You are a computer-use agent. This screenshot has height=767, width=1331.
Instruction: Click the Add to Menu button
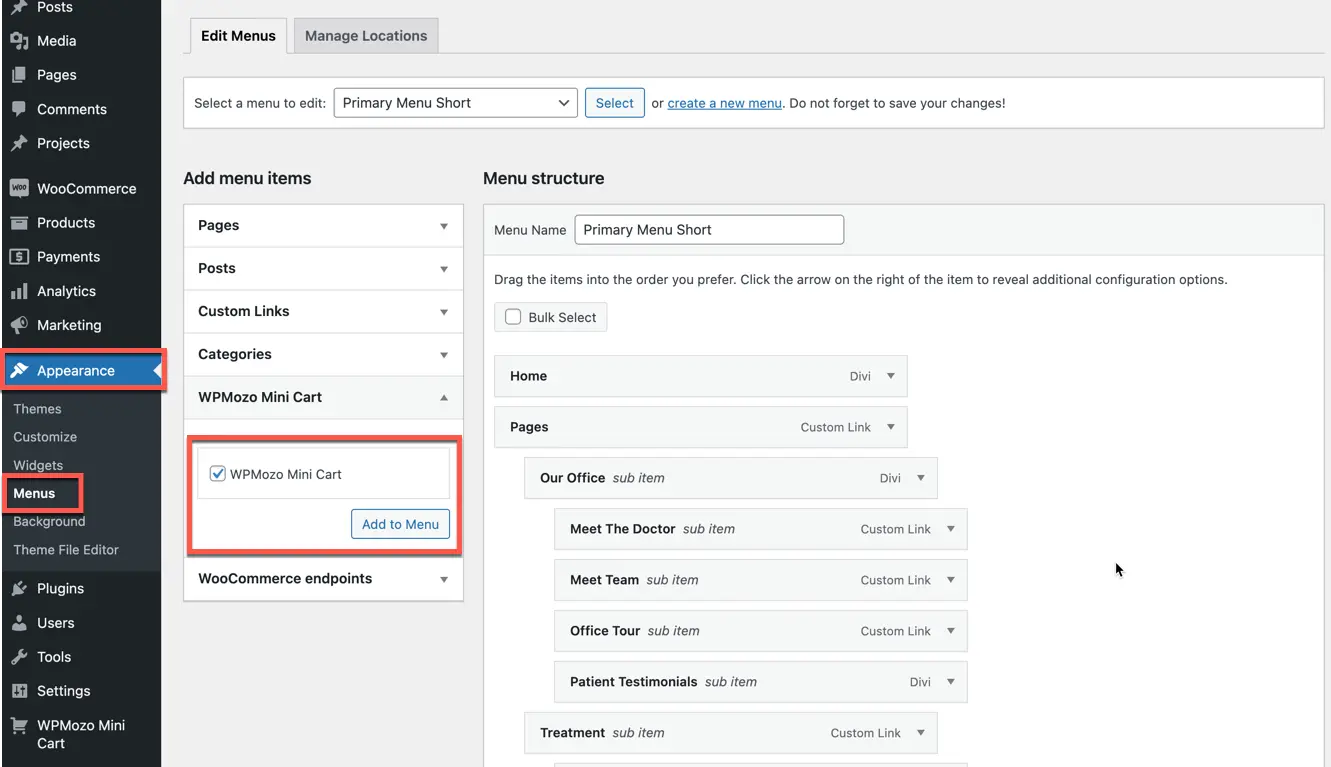tap(400, 524)
